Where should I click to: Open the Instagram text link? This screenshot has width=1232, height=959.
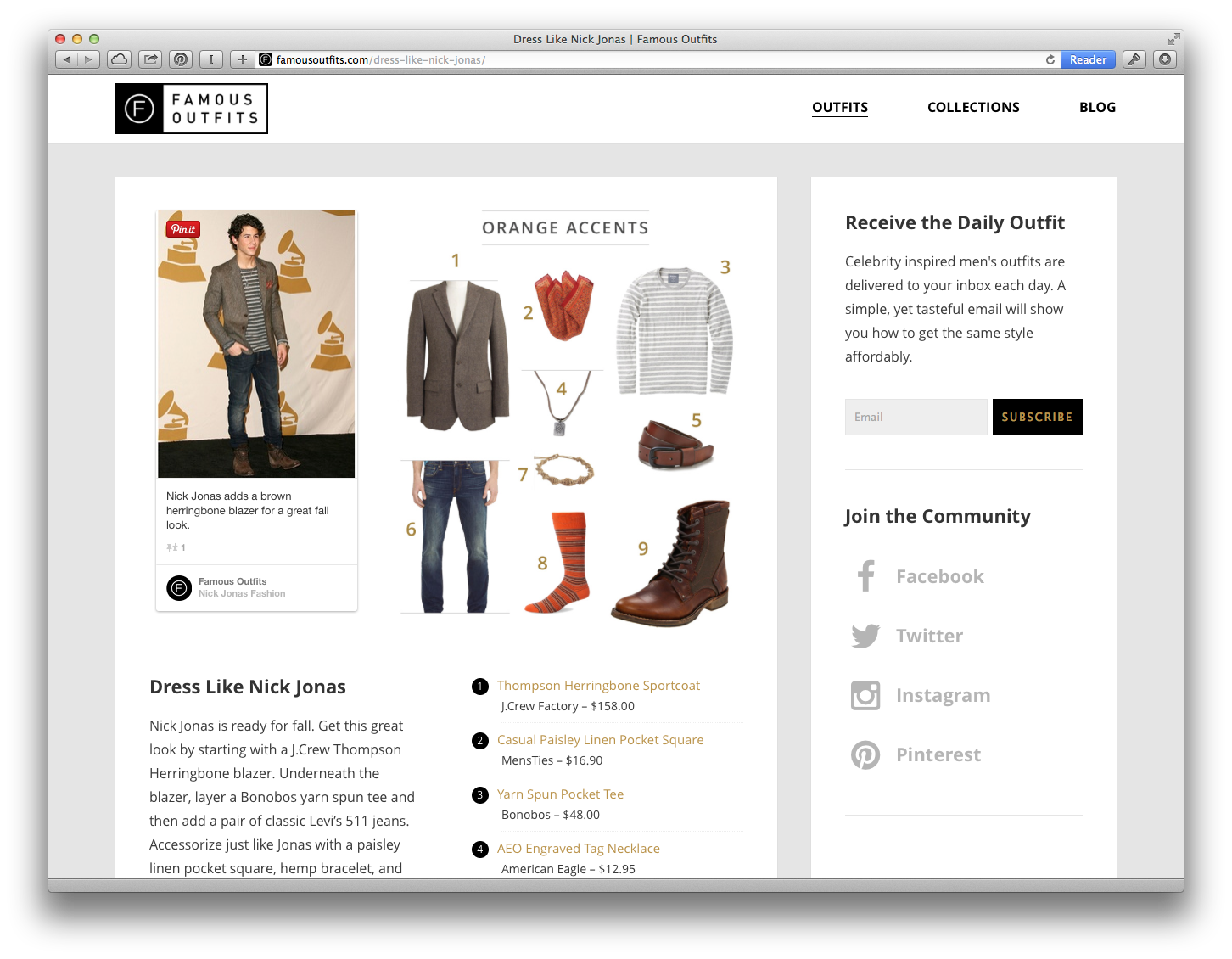click(943, 695)
